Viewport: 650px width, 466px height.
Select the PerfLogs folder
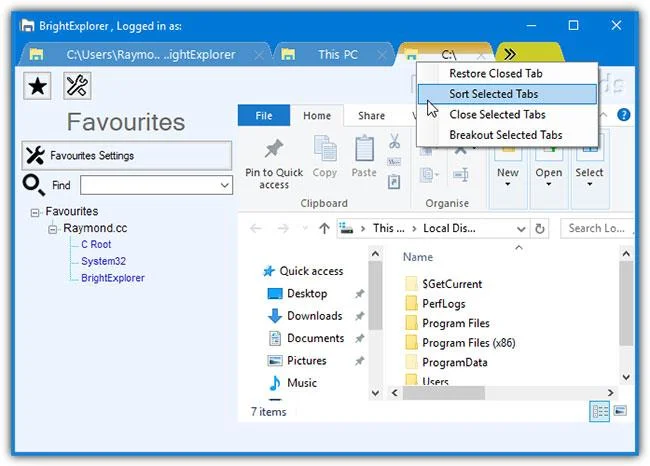coord(435,303)
